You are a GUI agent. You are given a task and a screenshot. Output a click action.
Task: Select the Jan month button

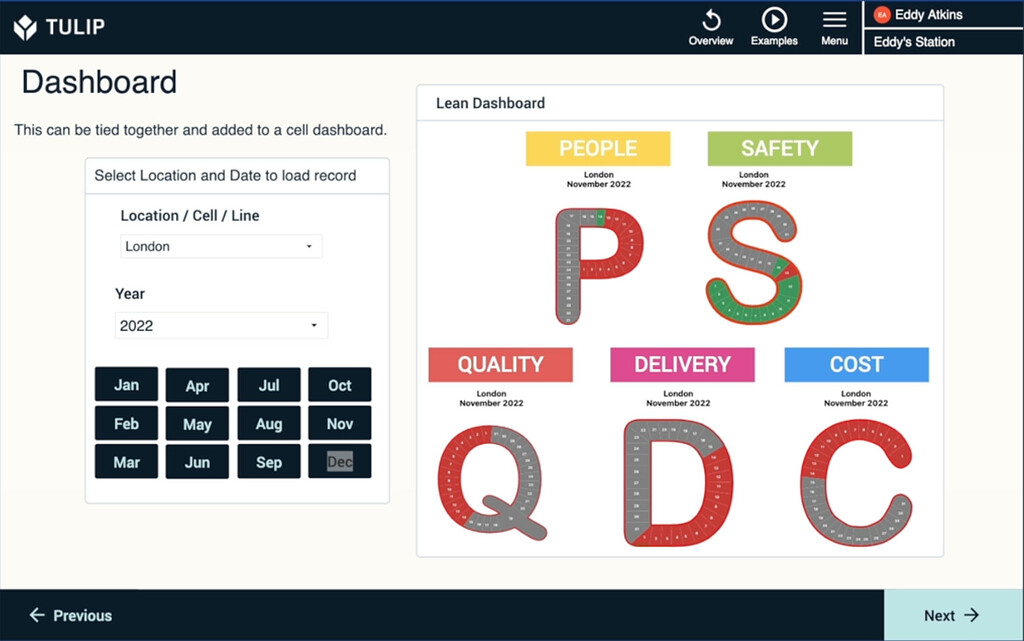[126, 384]
